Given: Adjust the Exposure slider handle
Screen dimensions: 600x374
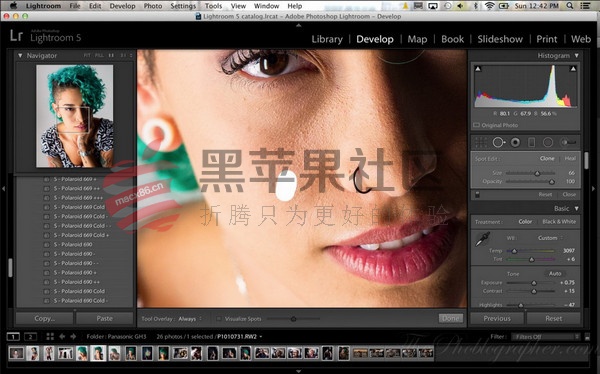Looking at the screenshot, I should pos(533,283).
